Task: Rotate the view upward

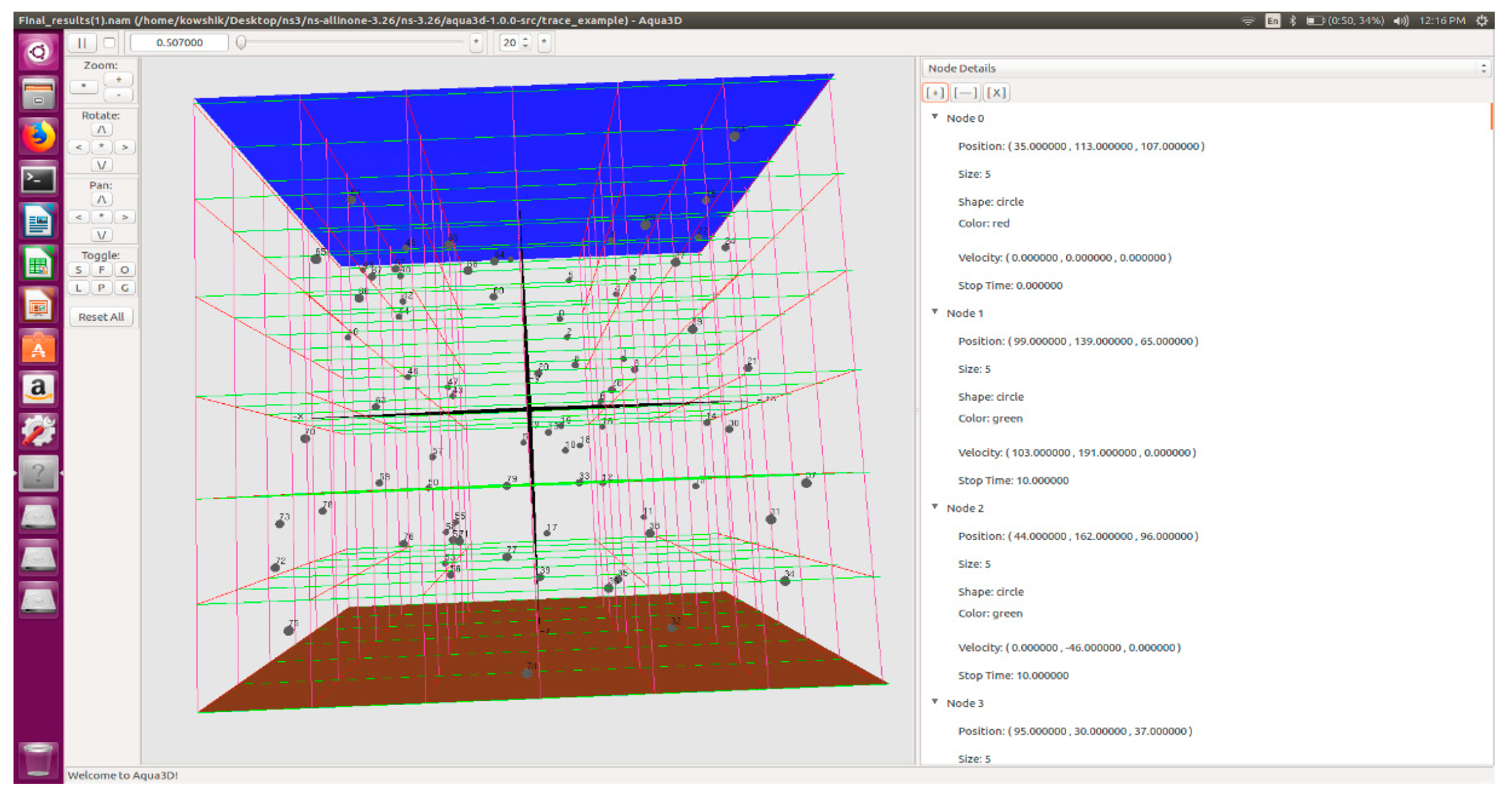Action: coord(101,130)
